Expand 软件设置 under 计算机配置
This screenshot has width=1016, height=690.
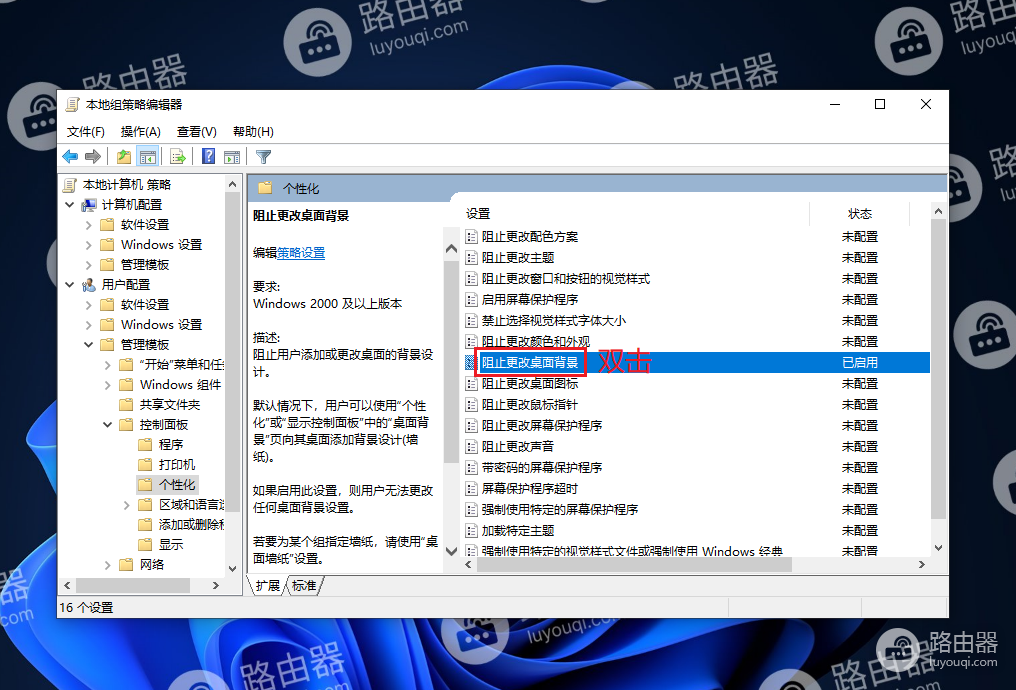(x=89, y=225)
